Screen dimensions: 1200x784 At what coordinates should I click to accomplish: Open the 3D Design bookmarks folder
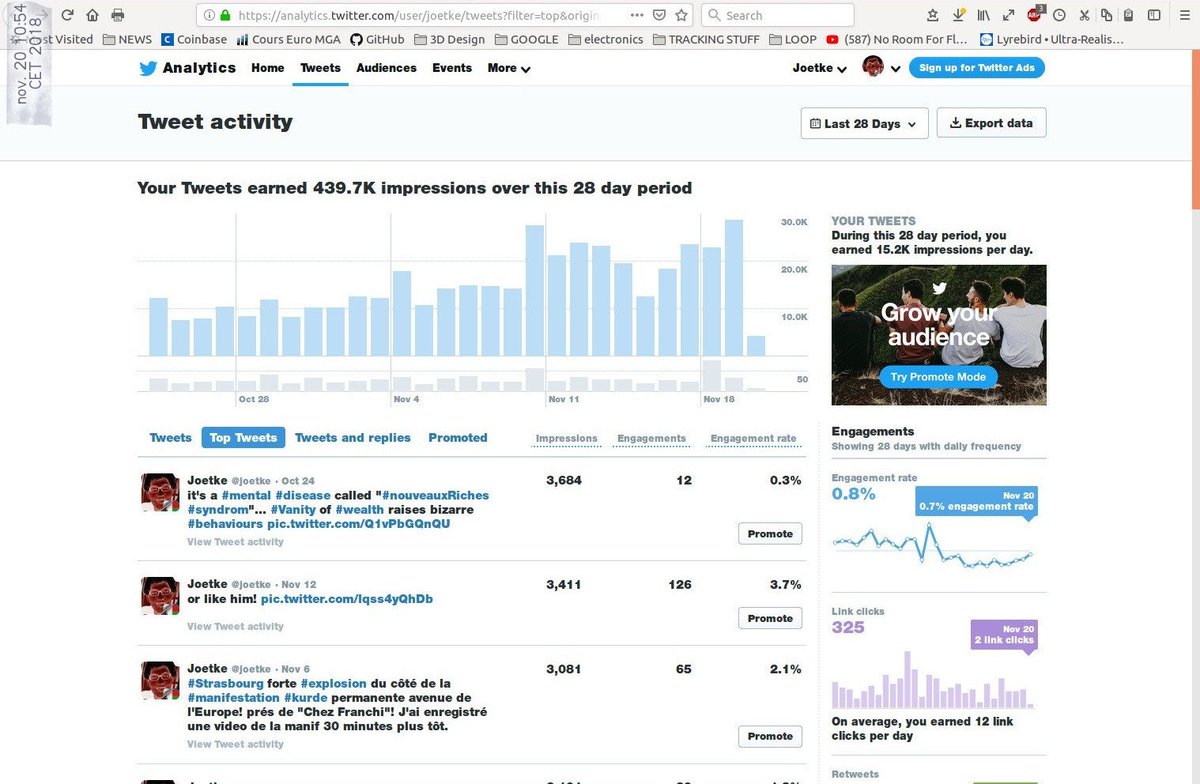click(448, 39)
